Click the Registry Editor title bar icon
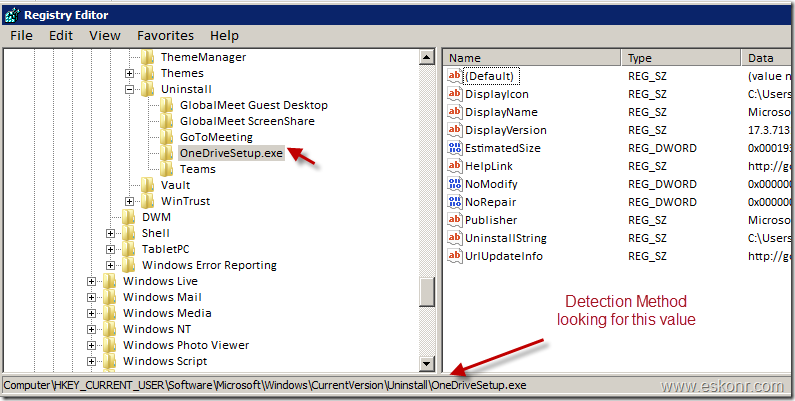The width and height of the screenshot is (795, 401). (x=12, y=15)
